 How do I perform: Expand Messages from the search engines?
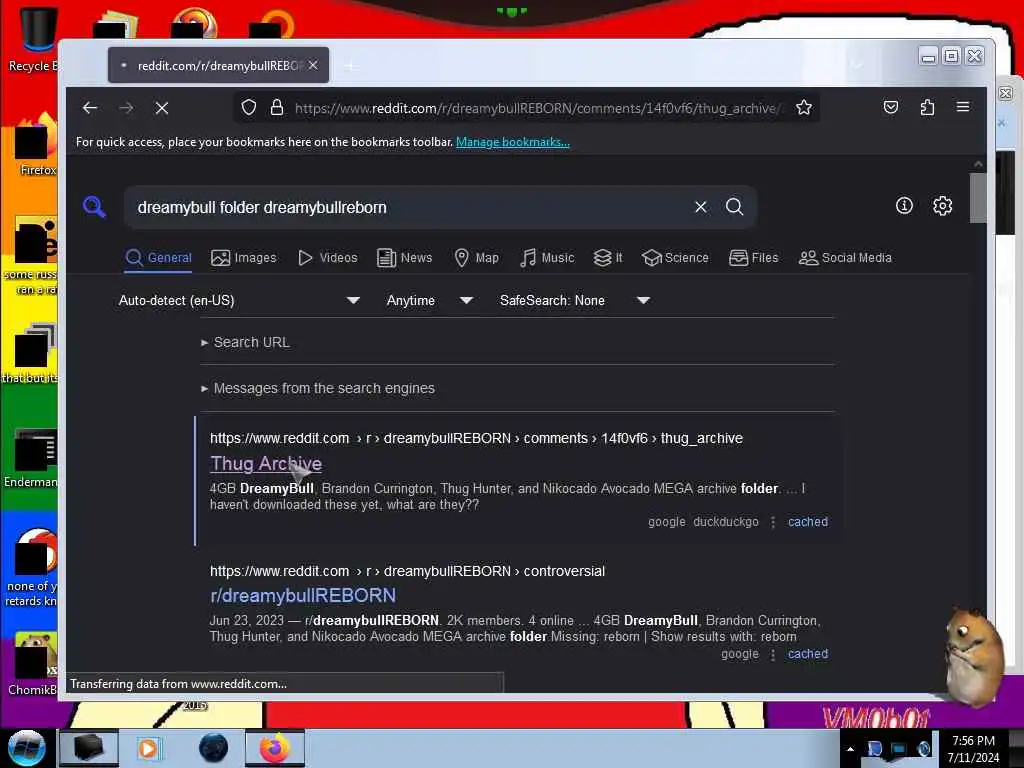(317, 388)
